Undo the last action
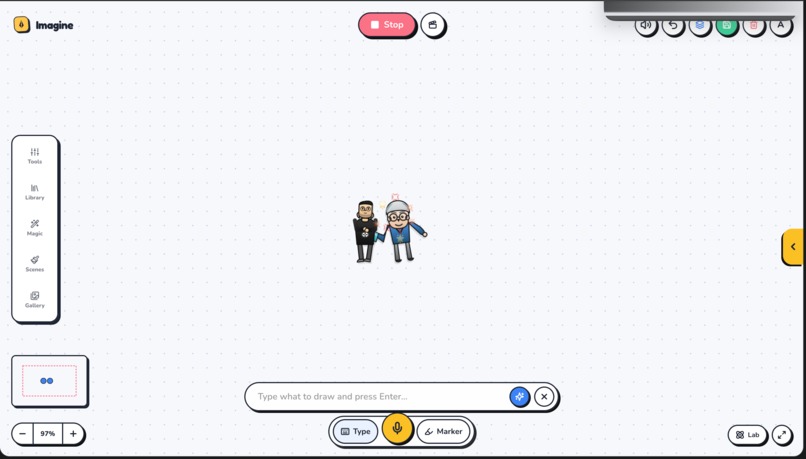 pos(673,25)
